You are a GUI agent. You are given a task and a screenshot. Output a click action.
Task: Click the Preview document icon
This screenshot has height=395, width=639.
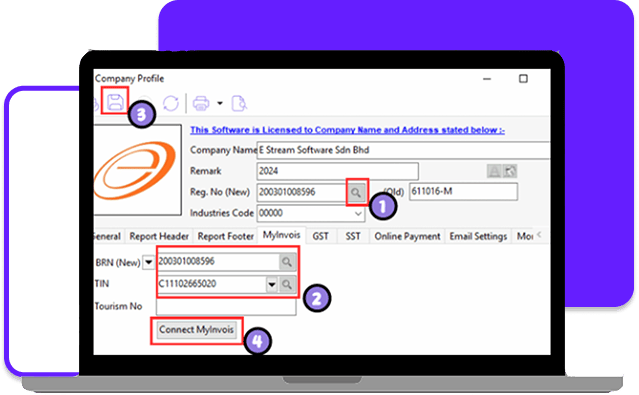pos(239,103)
